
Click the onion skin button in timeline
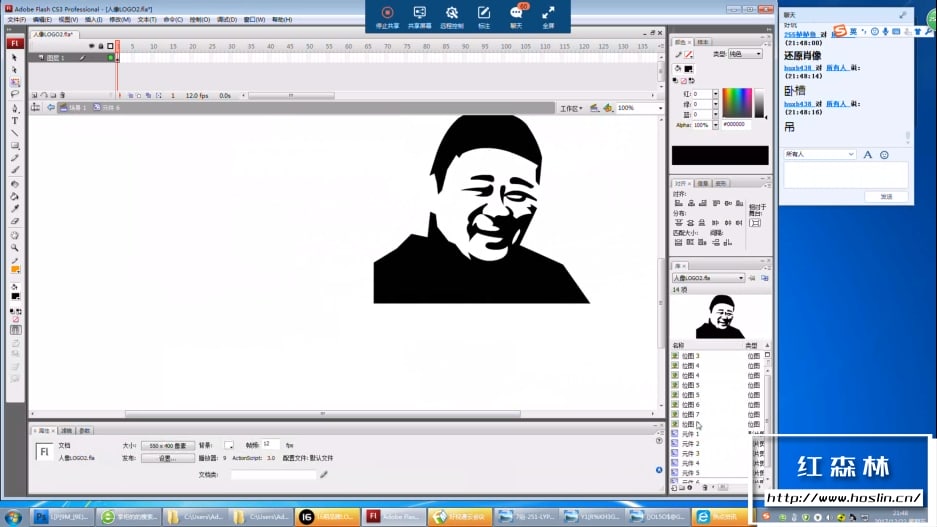pyautogui.click(x=130, y=96)
